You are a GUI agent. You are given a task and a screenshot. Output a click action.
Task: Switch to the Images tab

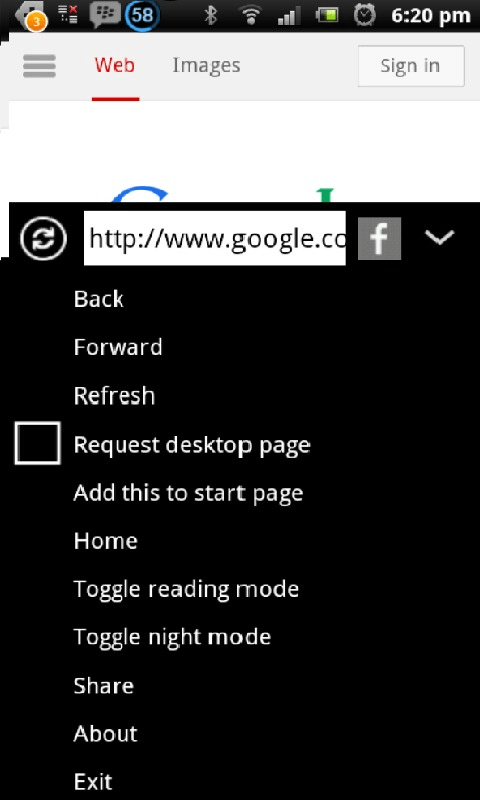[x=206, y=65]
